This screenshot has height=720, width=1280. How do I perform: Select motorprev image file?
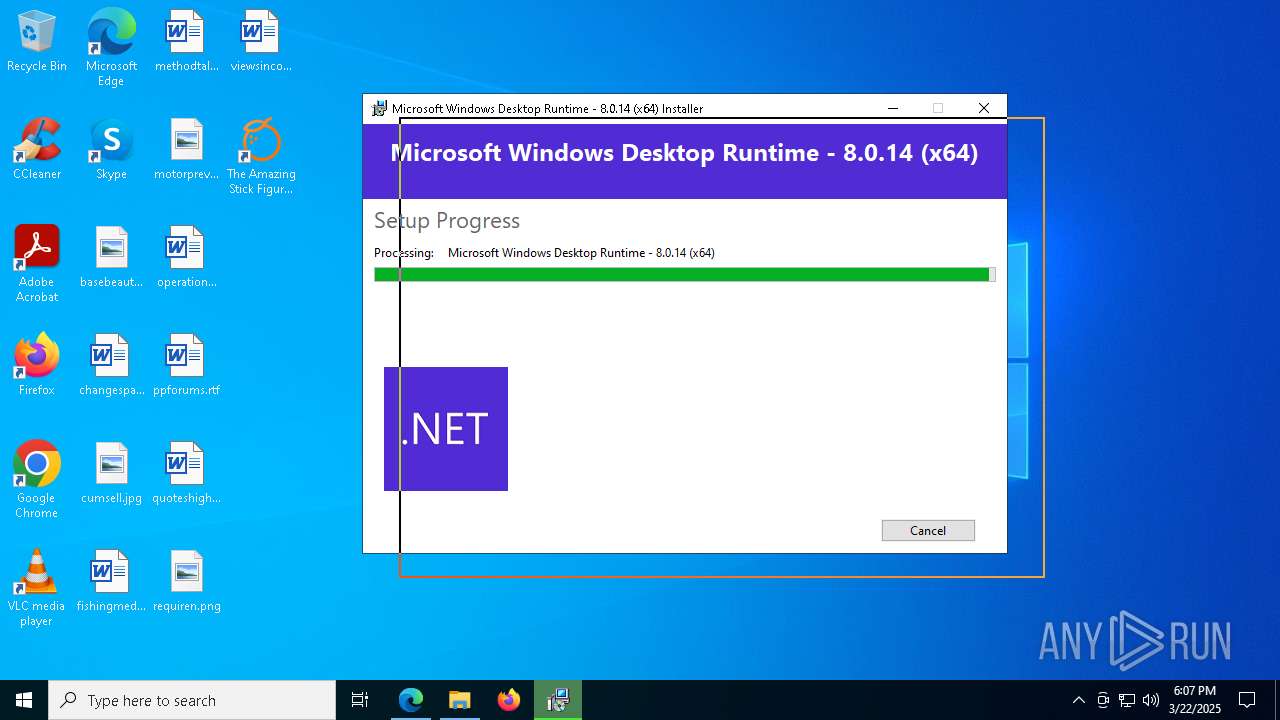(x=186, y=150)
